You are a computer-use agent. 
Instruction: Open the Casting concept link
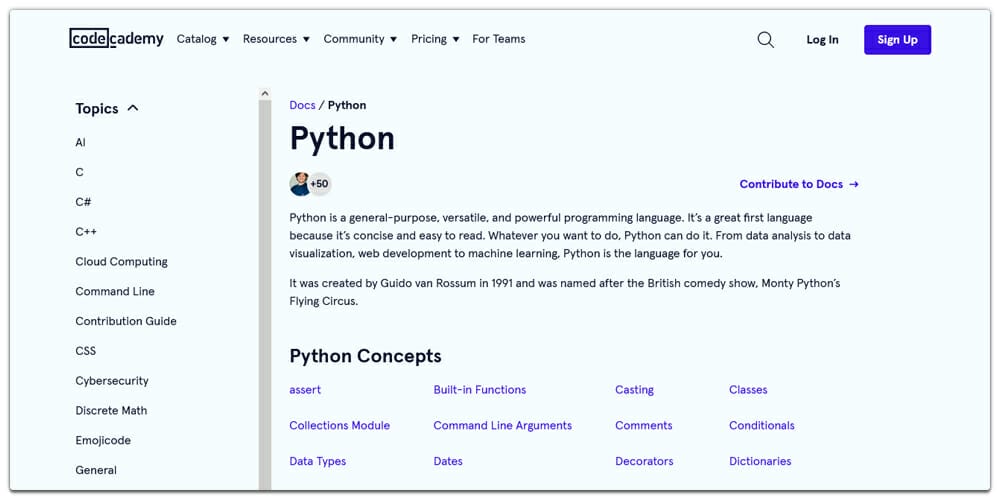coord(634,390)
